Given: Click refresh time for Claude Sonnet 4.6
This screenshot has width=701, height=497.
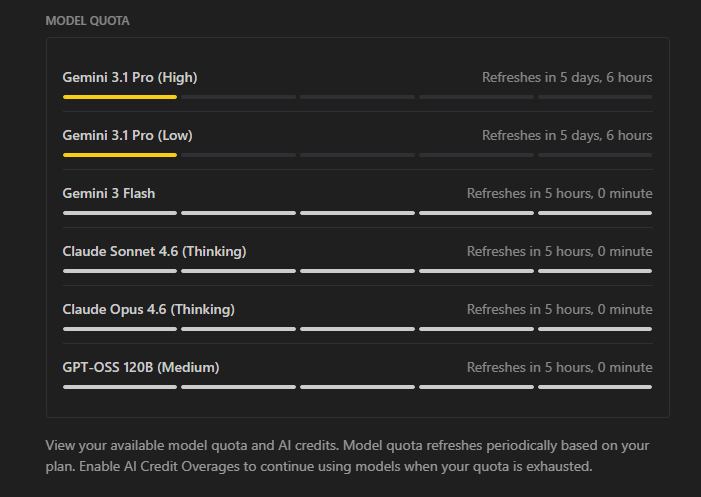Looking at the screenshot, I should point(559,251).
